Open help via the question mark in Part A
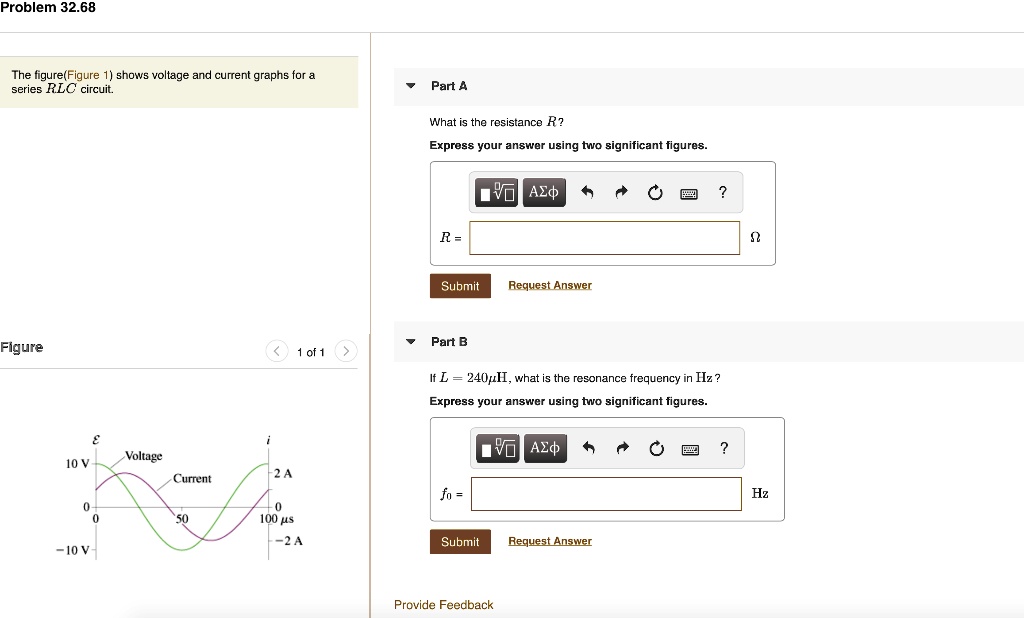 (722, 192)
